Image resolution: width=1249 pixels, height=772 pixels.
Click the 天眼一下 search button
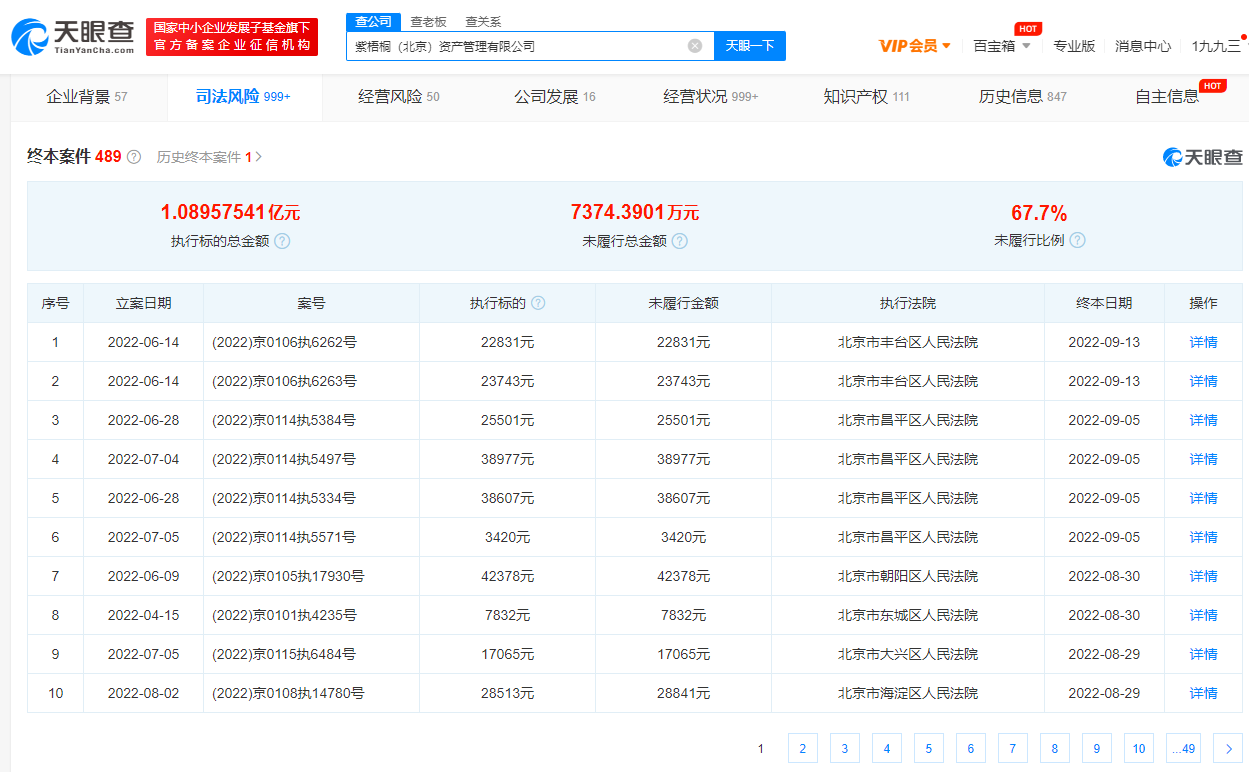(750, 46)
